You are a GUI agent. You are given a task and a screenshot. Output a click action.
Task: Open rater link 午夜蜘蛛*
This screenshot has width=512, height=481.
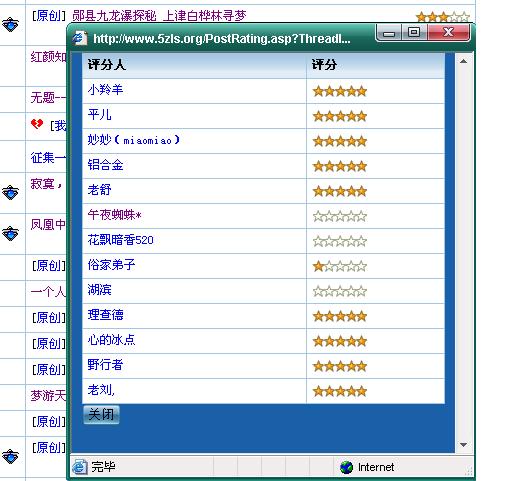115,215
